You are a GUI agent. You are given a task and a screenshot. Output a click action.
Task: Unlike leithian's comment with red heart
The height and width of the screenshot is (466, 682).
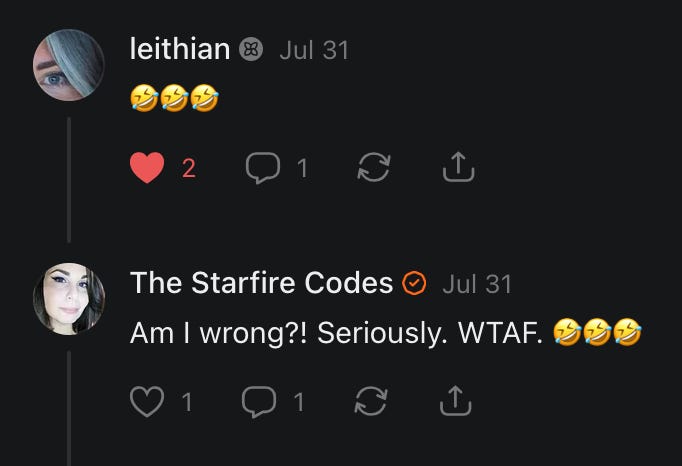[147, 168]
